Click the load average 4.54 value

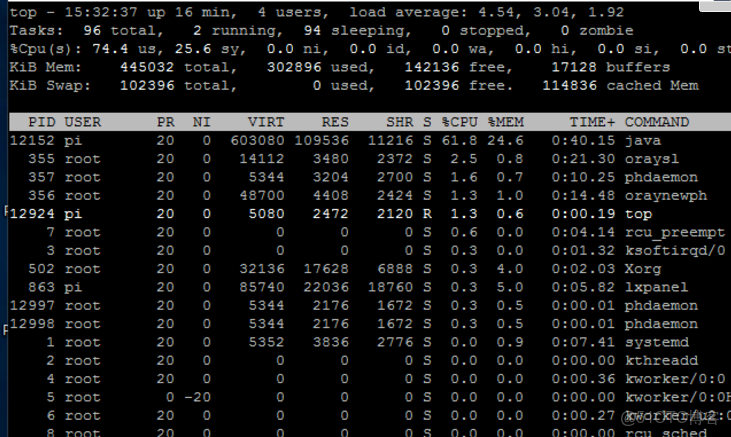click(497, 12)
